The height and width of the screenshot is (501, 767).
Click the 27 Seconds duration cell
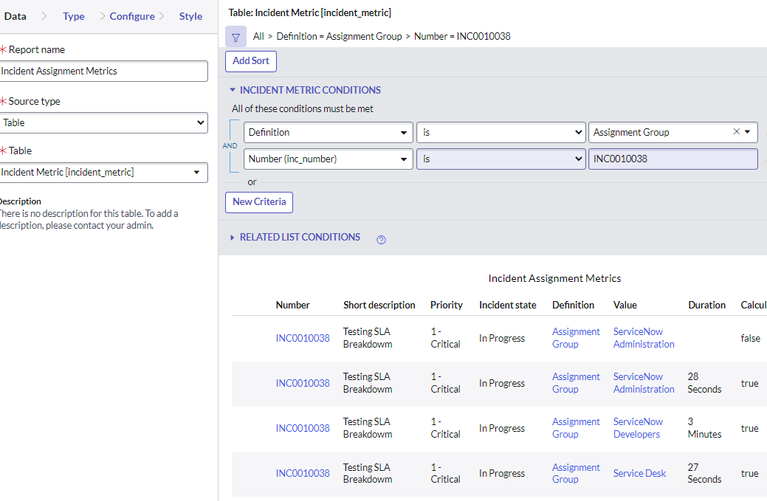pyautogui.click(x=704, y=473)
